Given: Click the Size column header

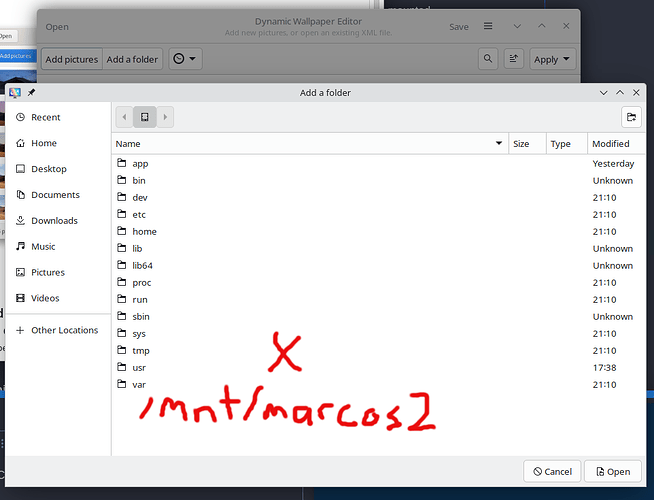Looking at the screenshot, I should coord(527,144).
